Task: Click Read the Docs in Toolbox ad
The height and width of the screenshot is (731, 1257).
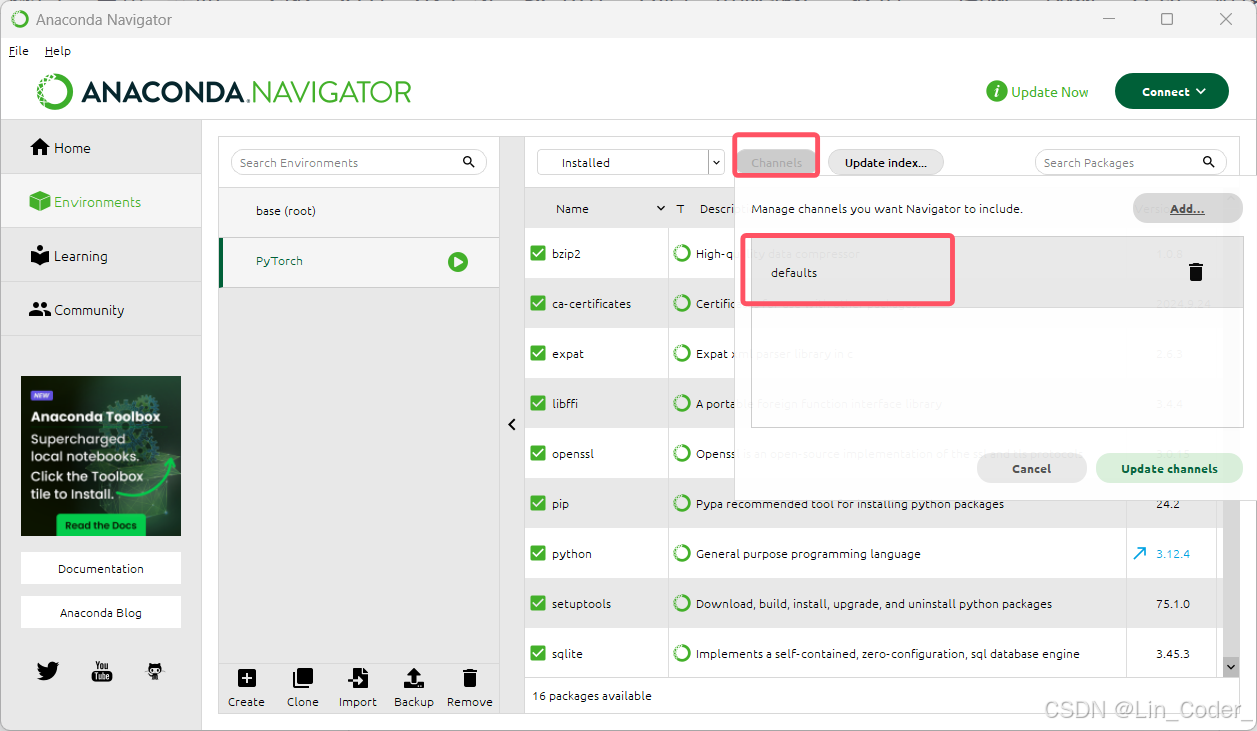Action: pos(101,525)
